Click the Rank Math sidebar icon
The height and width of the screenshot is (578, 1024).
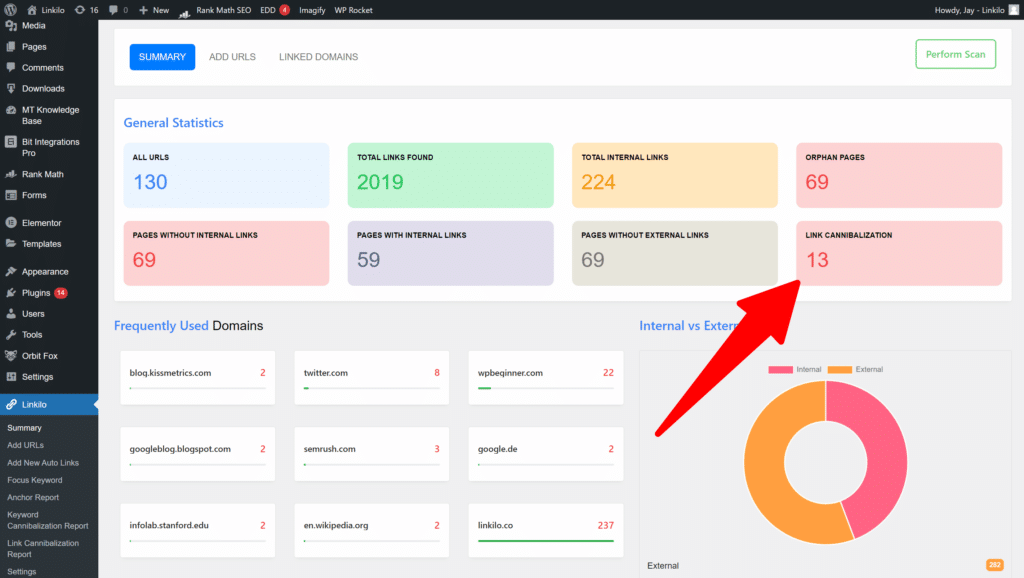[11, 174]
